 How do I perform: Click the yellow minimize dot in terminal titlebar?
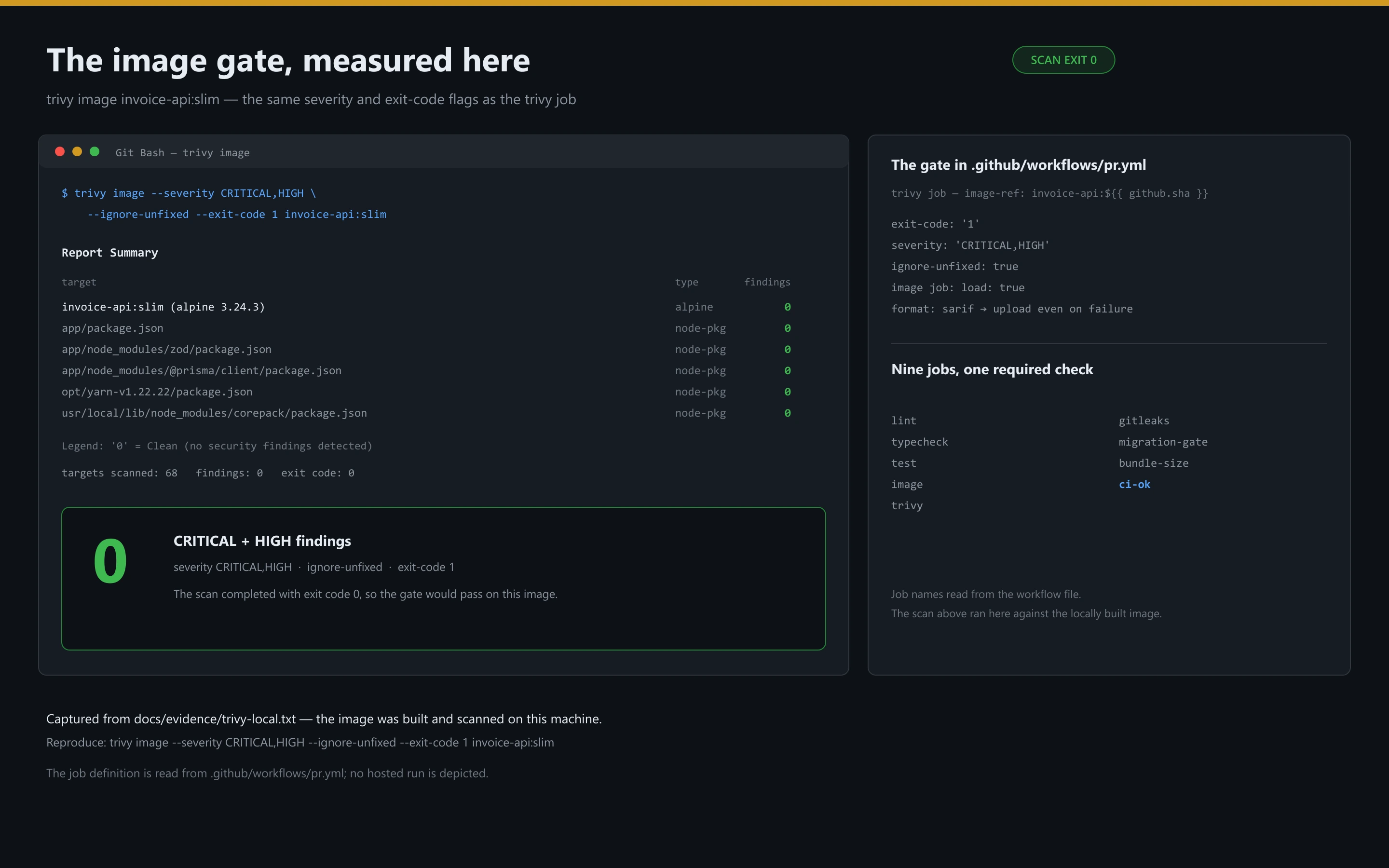coord(77,151)
